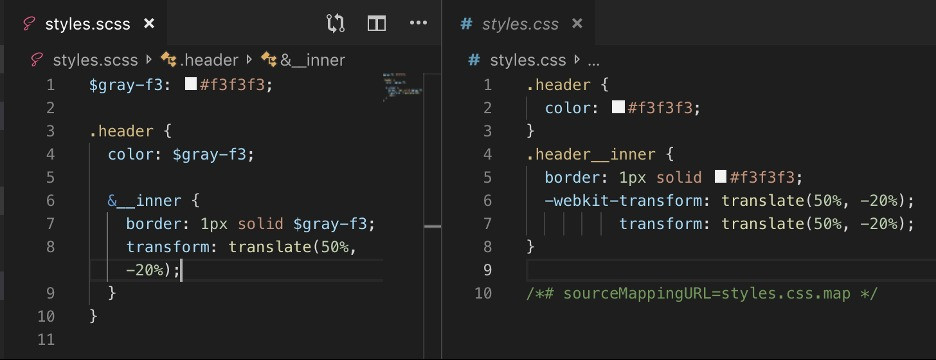The image size is (936, 360).
Task: Select styles.css in the right breadcrumb
Action: point(528,60)
